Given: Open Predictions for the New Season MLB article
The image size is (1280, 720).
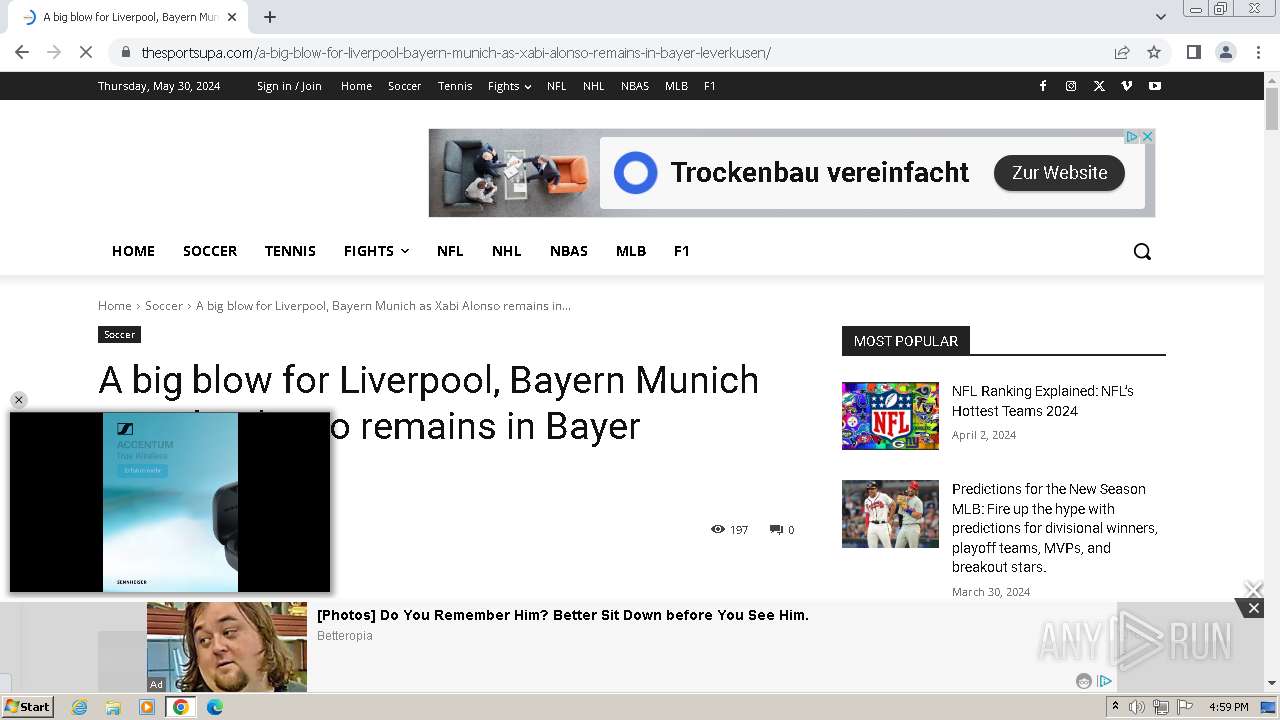Looking at the screenshot, I should tap(1055, 528).
